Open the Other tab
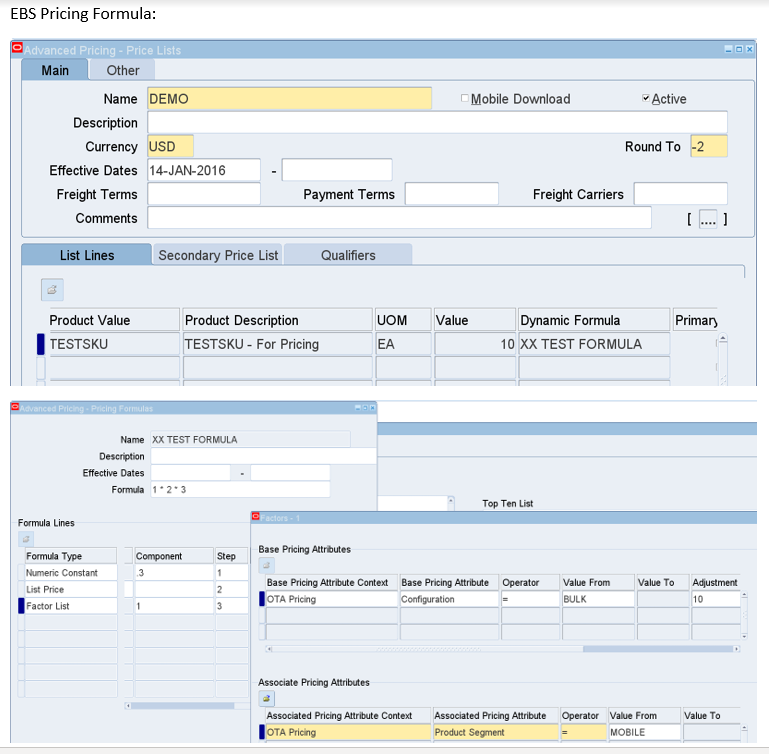Viewport: 769px width, 754px height. pos(123,70)
